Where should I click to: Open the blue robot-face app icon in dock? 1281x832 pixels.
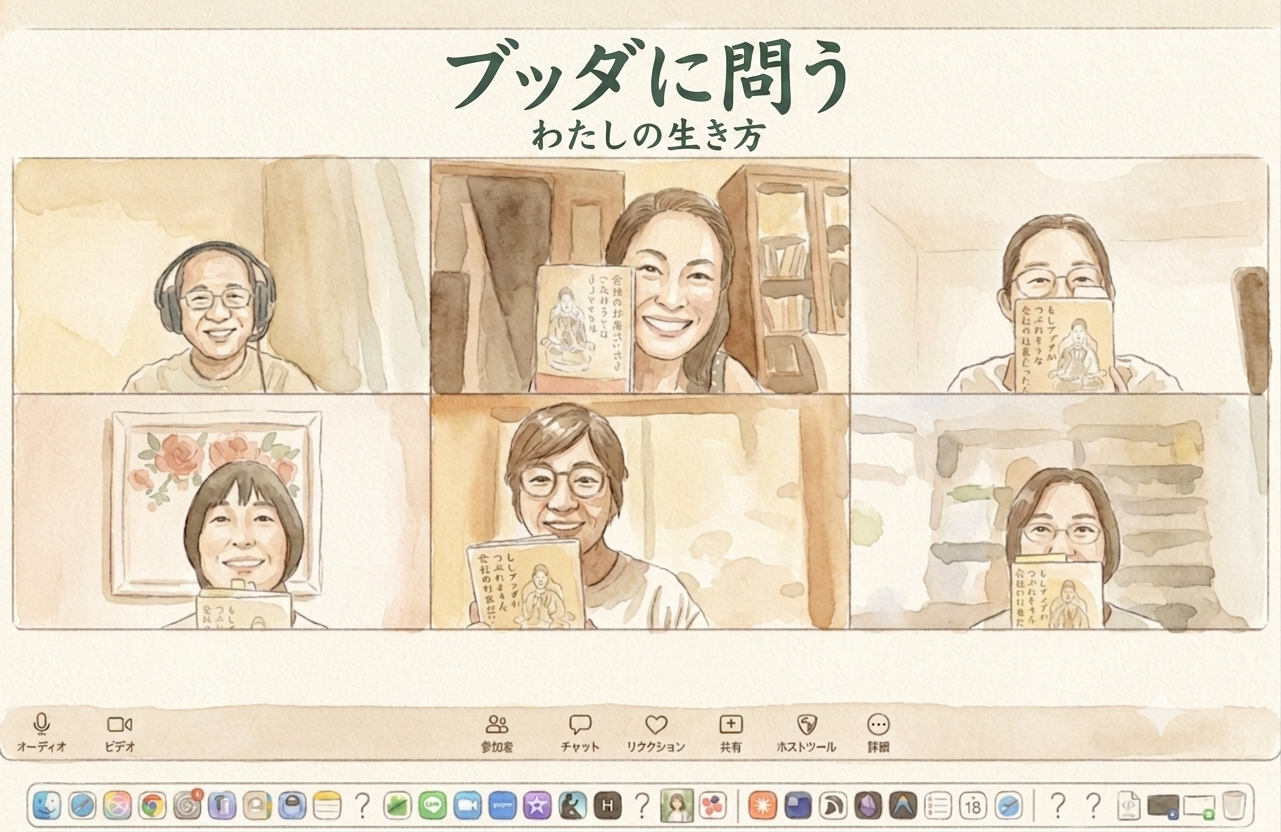click(x=292, y=805)
